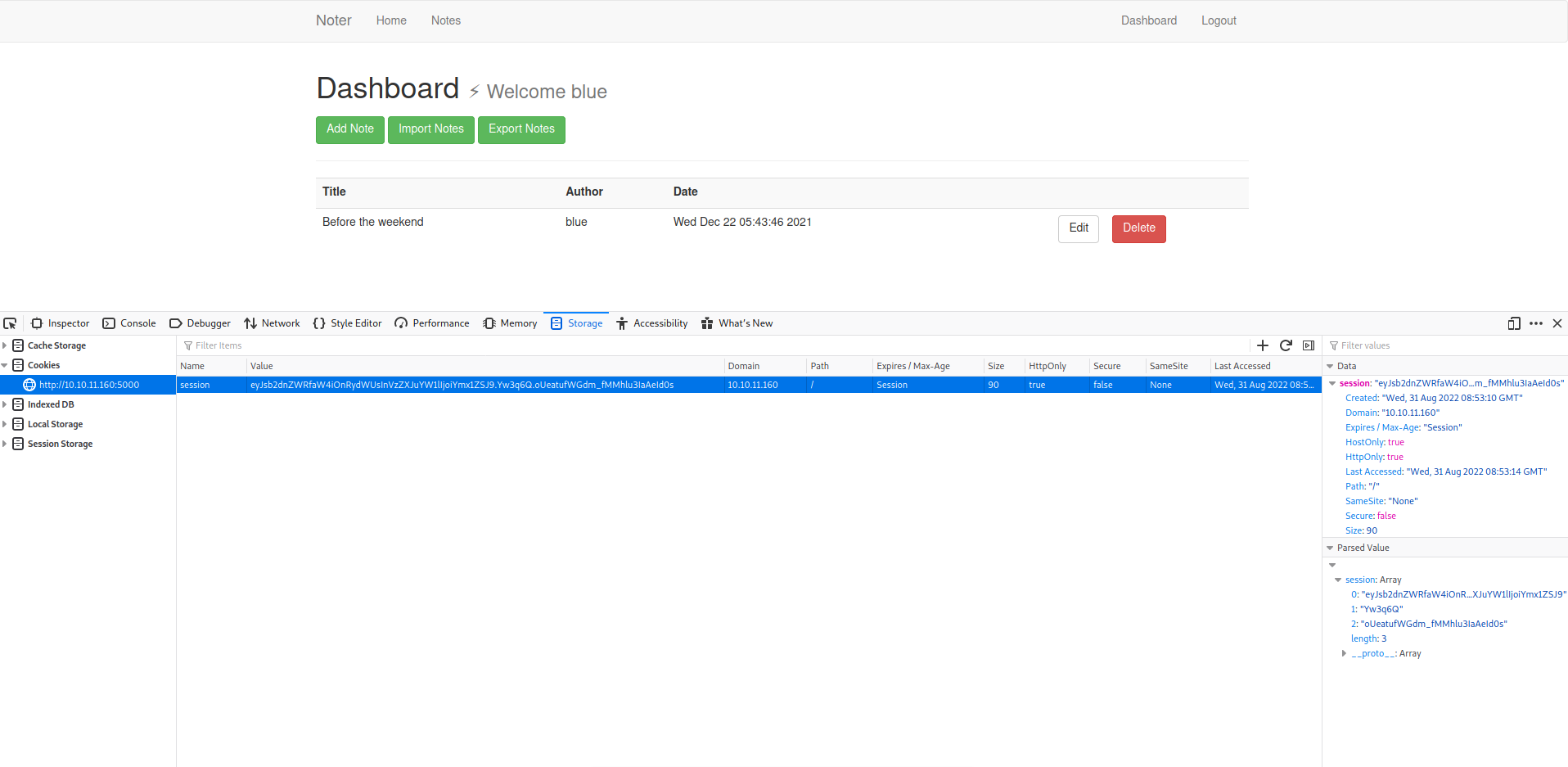
Task: Click the element picker icon in DevTools
Action: coord(10,323)
